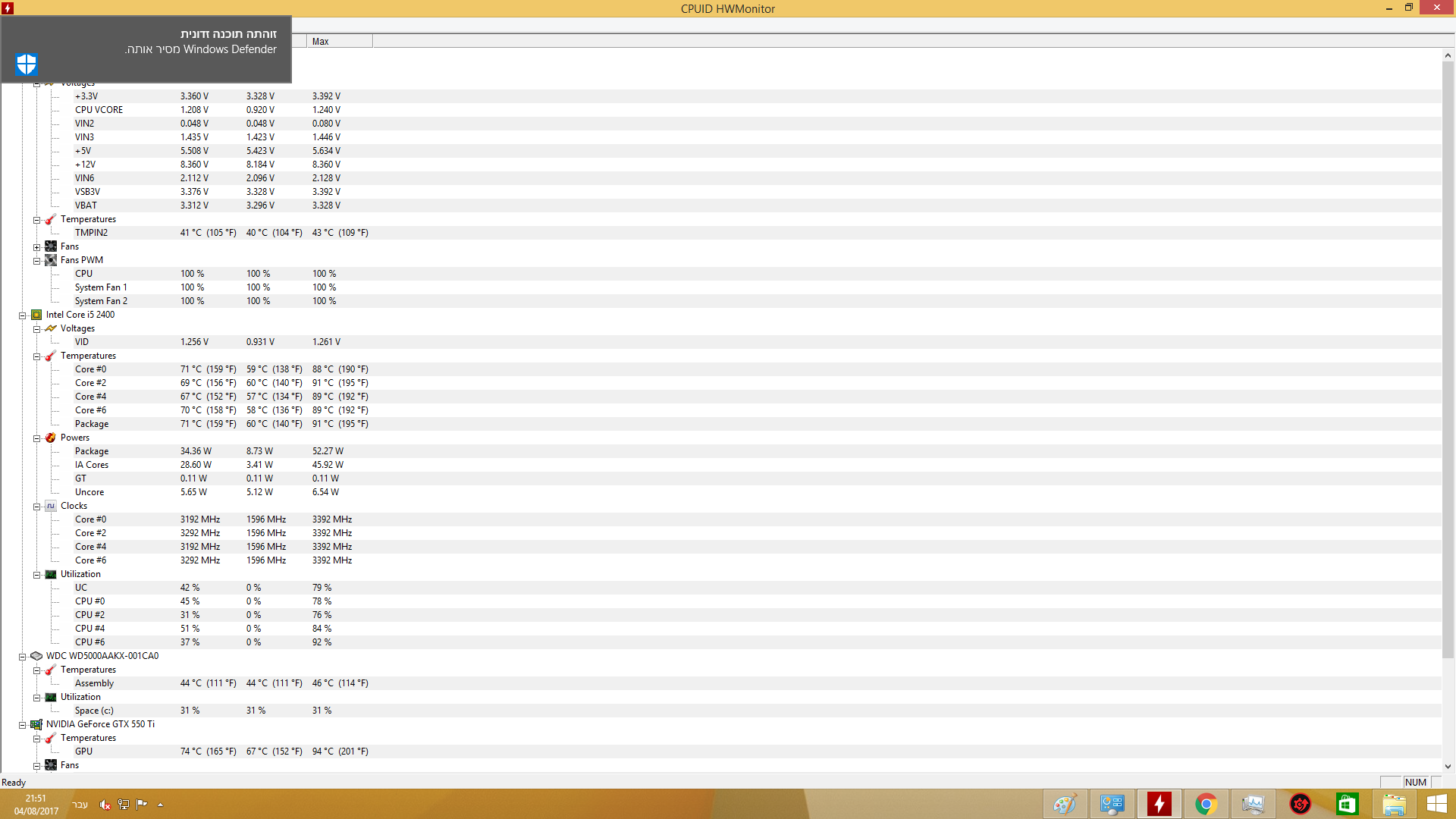Screen dimensions: 1456x819
Task: Click the NVIDIA GeForce GTX 550 Ti GPU icon
Action: (36, 724)
